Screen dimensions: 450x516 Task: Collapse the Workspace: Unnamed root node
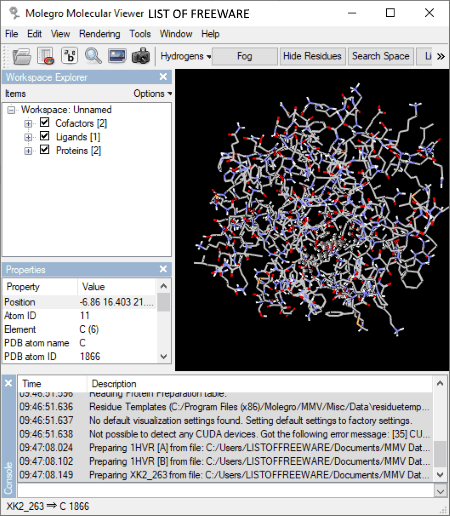[x=11, y=110]
